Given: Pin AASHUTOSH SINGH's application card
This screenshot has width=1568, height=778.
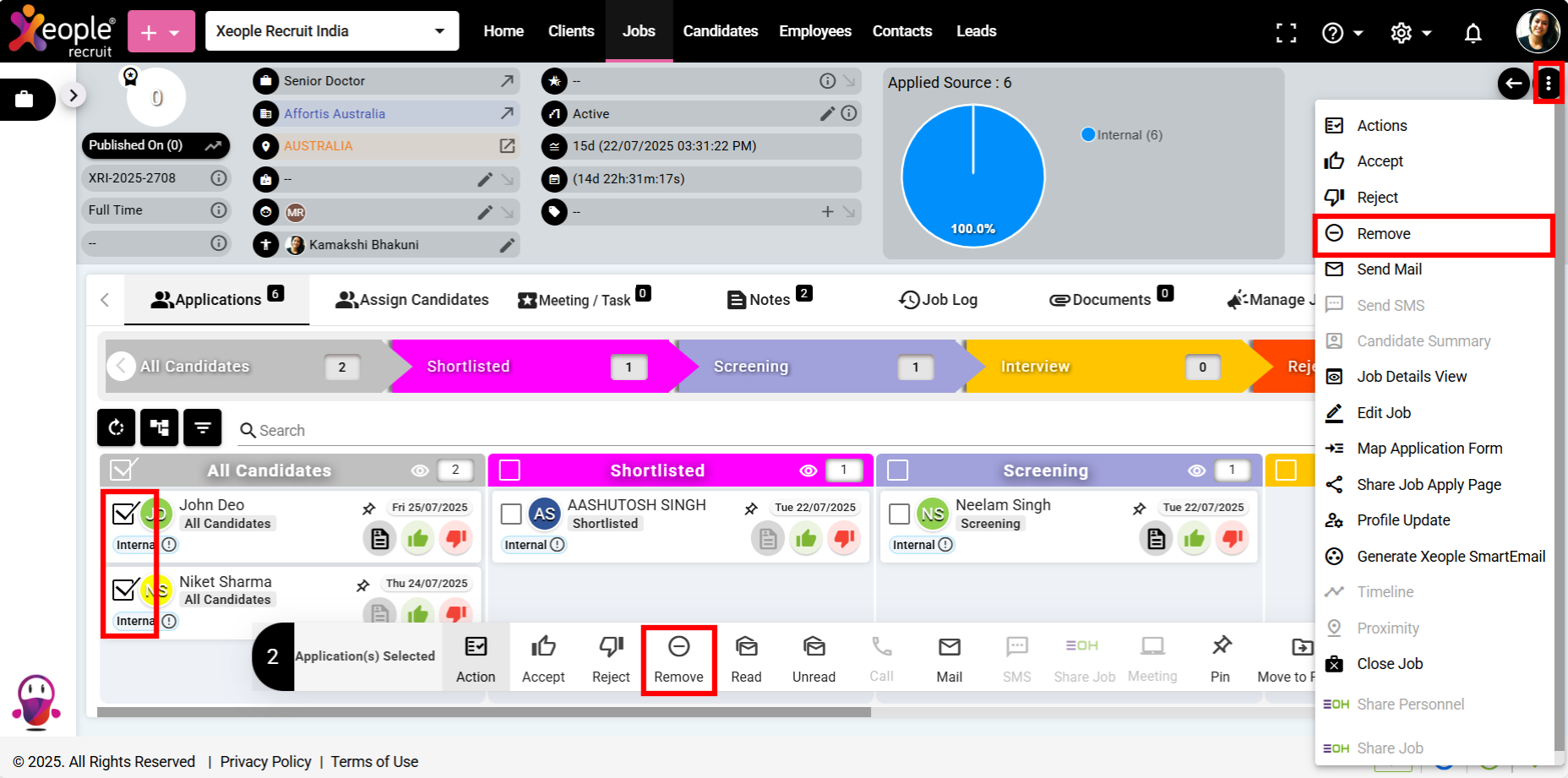Looking at the screenshot, I should 751,509.
